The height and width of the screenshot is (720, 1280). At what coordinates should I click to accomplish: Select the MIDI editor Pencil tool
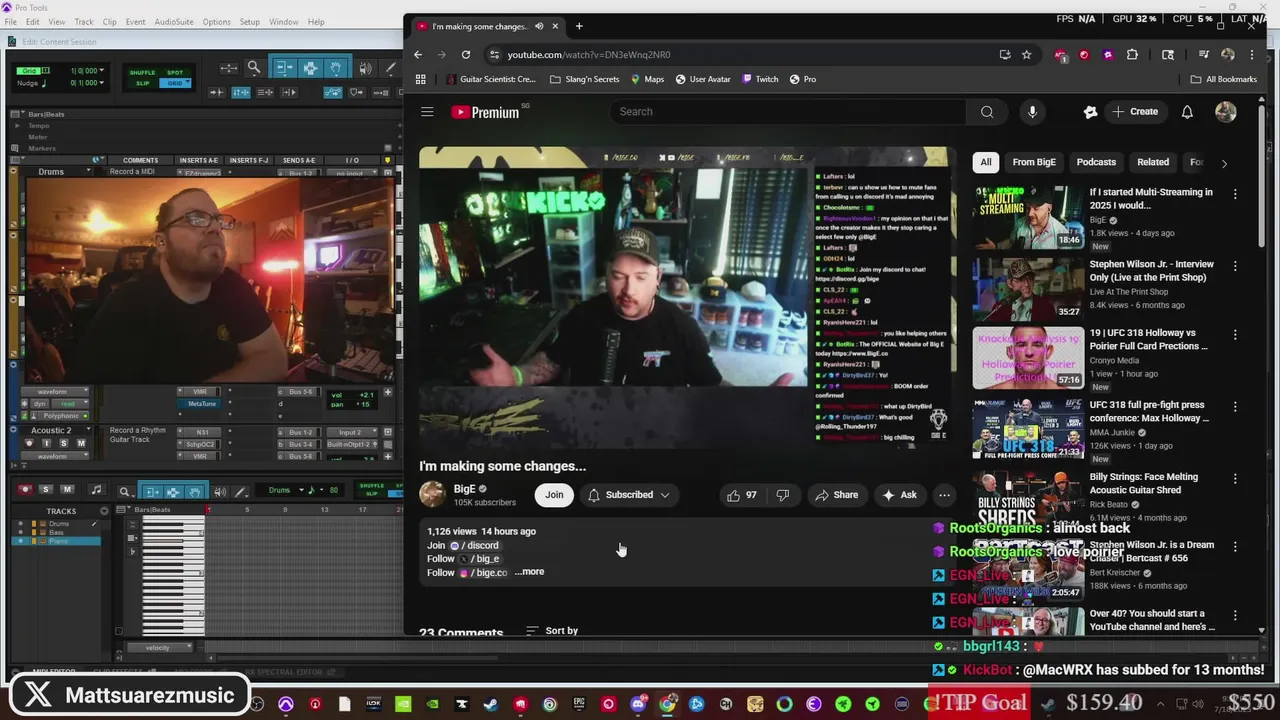pos(240,492)
